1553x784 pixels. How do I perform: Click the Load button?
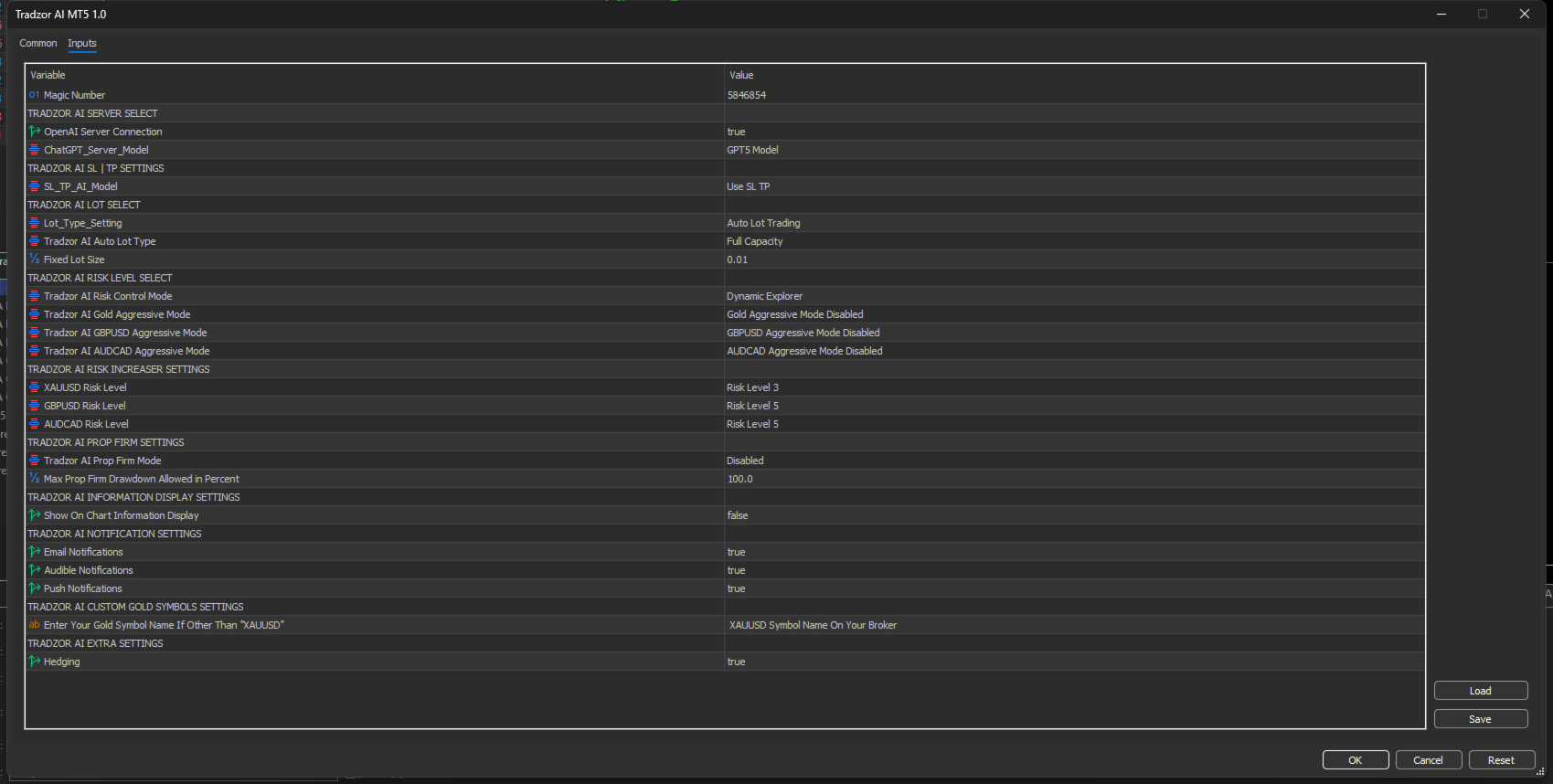coord(1481,691)
